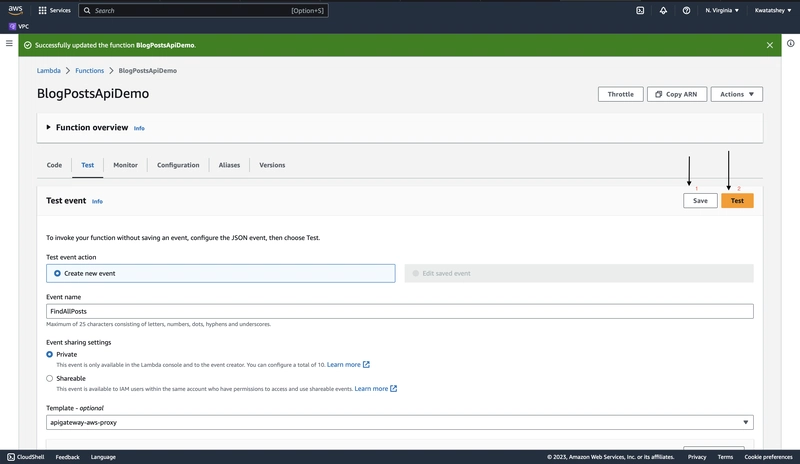Open the left navigation hamburger menu
Viewport: 800px width, 464px height.
tap(9, 43)
